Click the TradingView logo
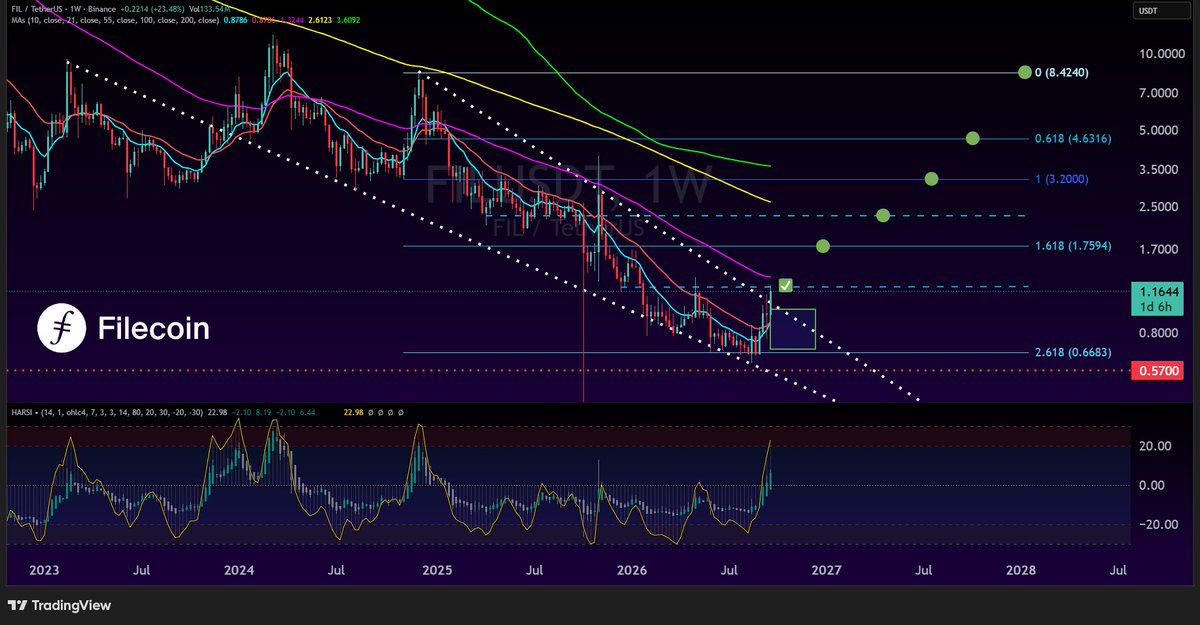Image resolution: width=1200 pixels, height=625 pixels. pyautogui.click(x=60, y=605)
